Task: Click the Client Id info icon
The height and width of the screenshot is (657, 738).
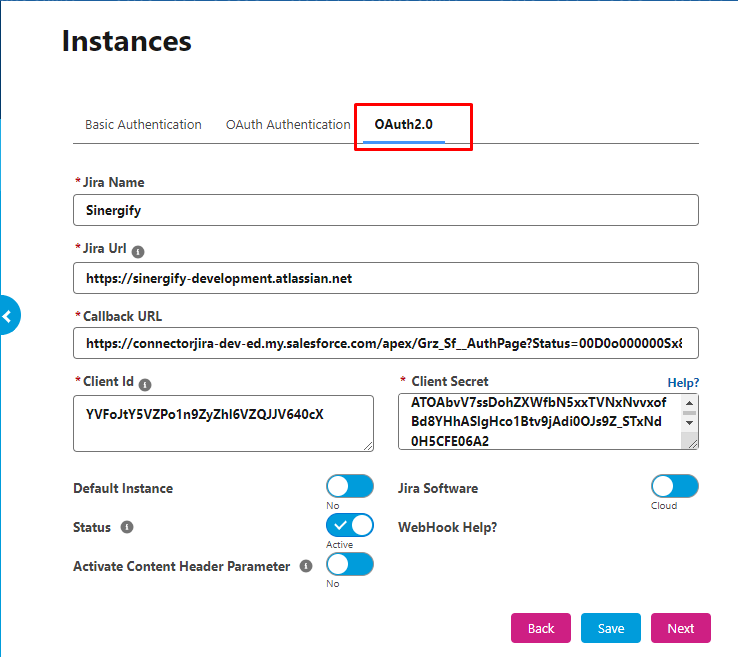Action: (x=145, y=385)
